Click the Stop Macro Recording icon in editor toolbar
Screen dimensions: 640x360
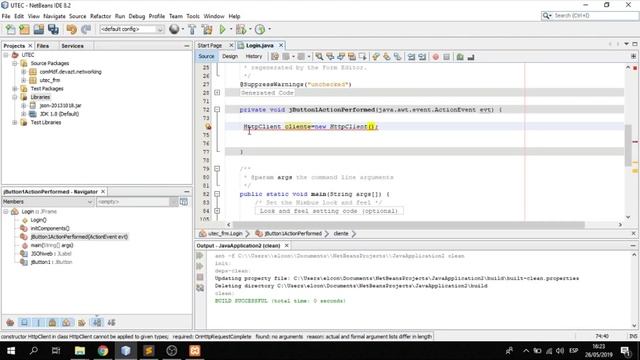[x=447, y=57]
